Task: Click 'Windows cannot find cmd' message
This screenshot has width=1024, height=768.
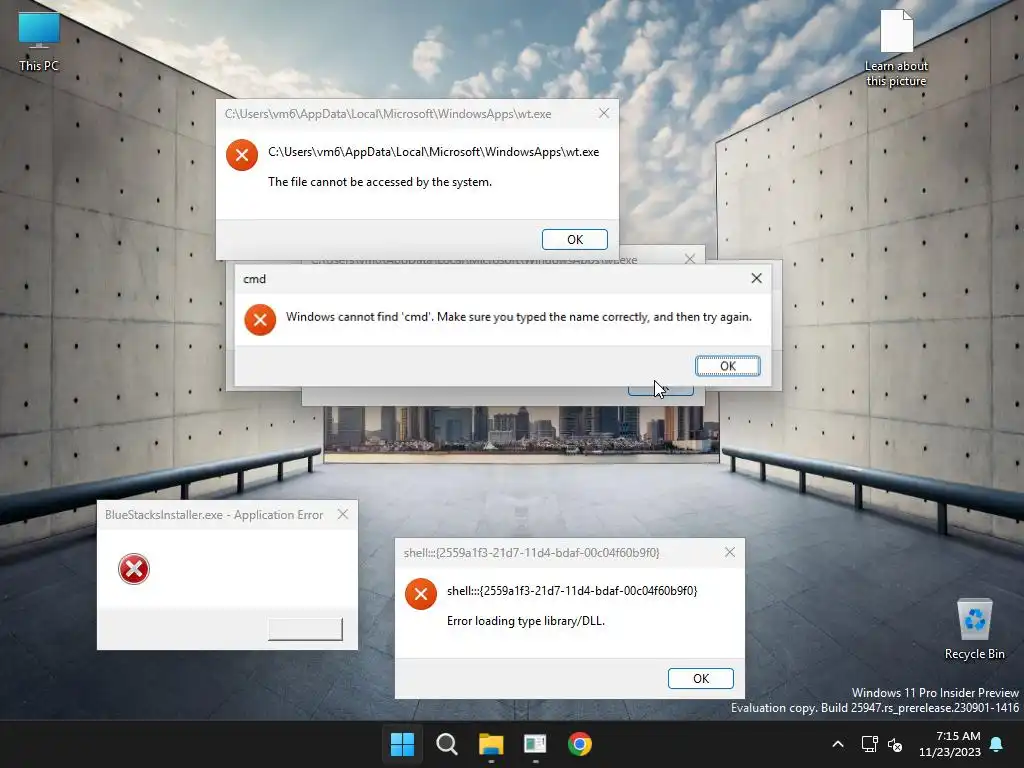Action: (x=519, y=317)
